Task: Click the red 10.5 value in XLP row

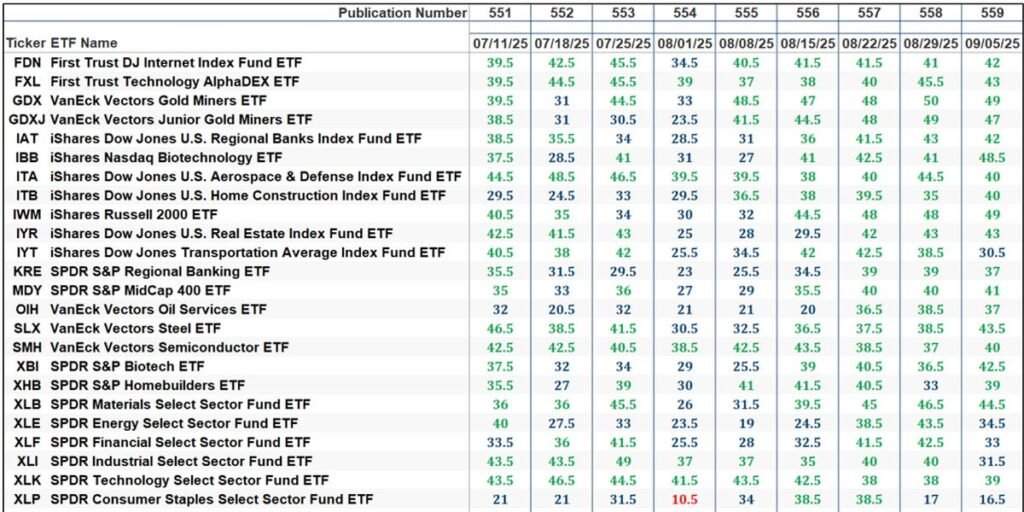Action: tap(684, 499)
